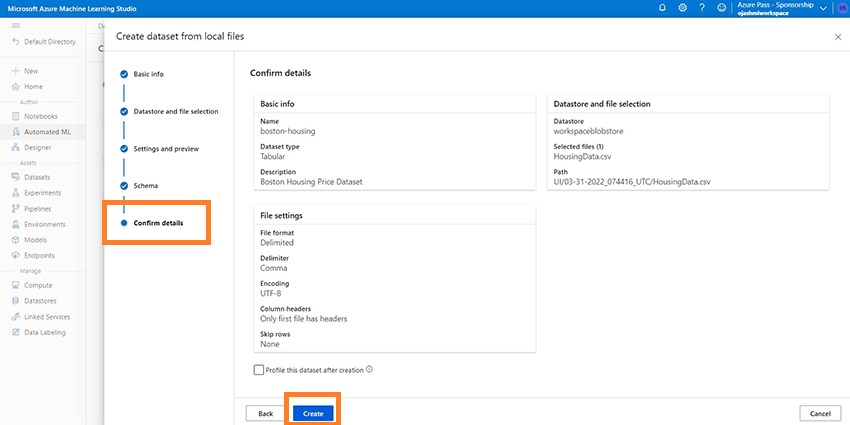Open Datasets in the Assets section
Screen dimensions: 850x425
point(39,177)
